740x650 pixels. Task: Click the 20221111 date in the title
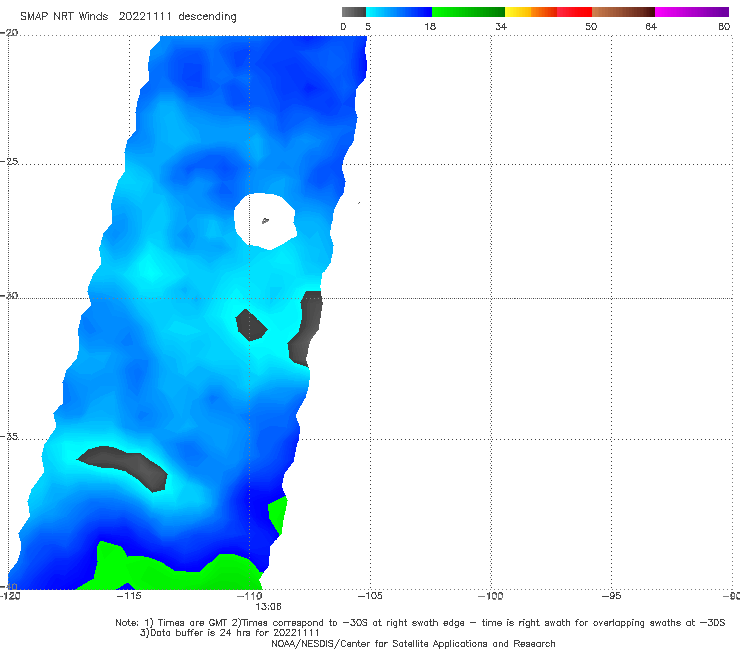tap(145, 16)
